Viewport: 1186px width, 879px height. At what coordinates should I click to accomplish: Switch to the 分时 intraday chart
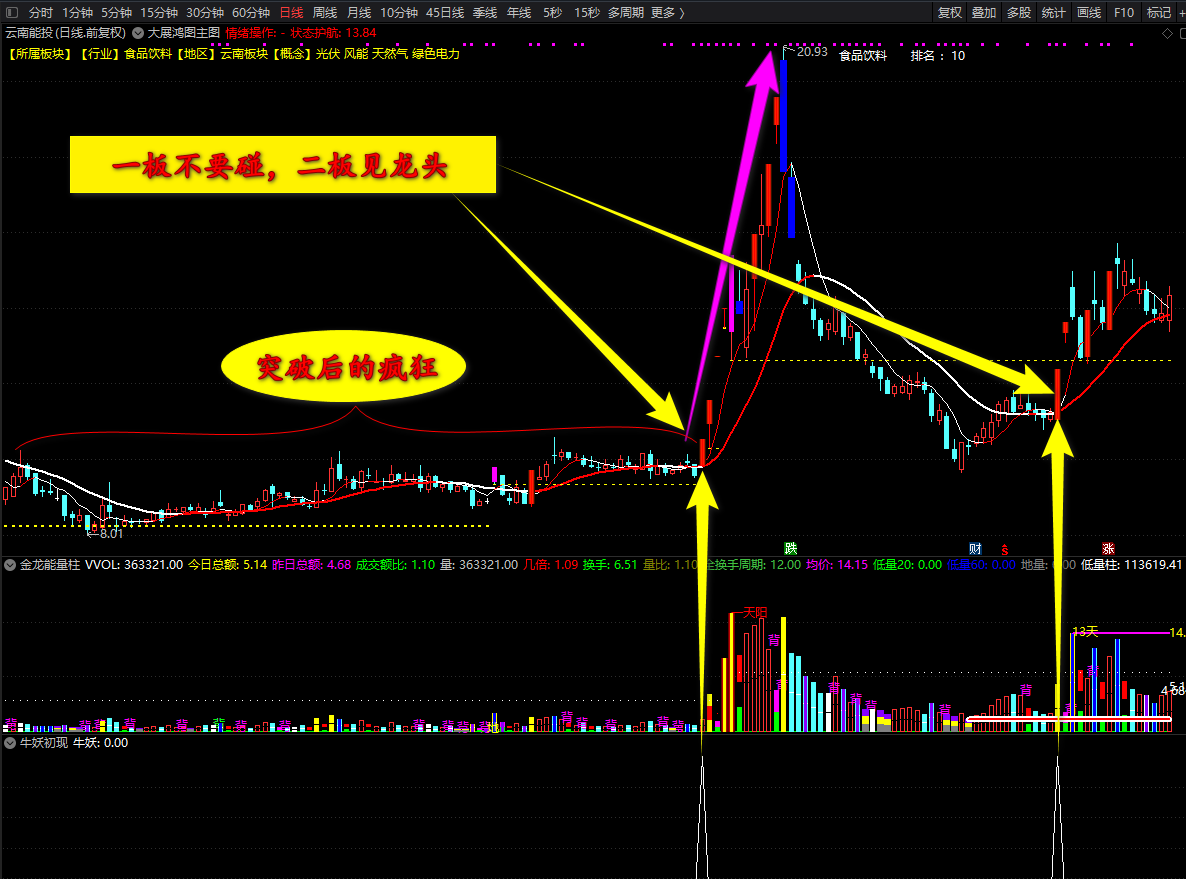point(41,13)
